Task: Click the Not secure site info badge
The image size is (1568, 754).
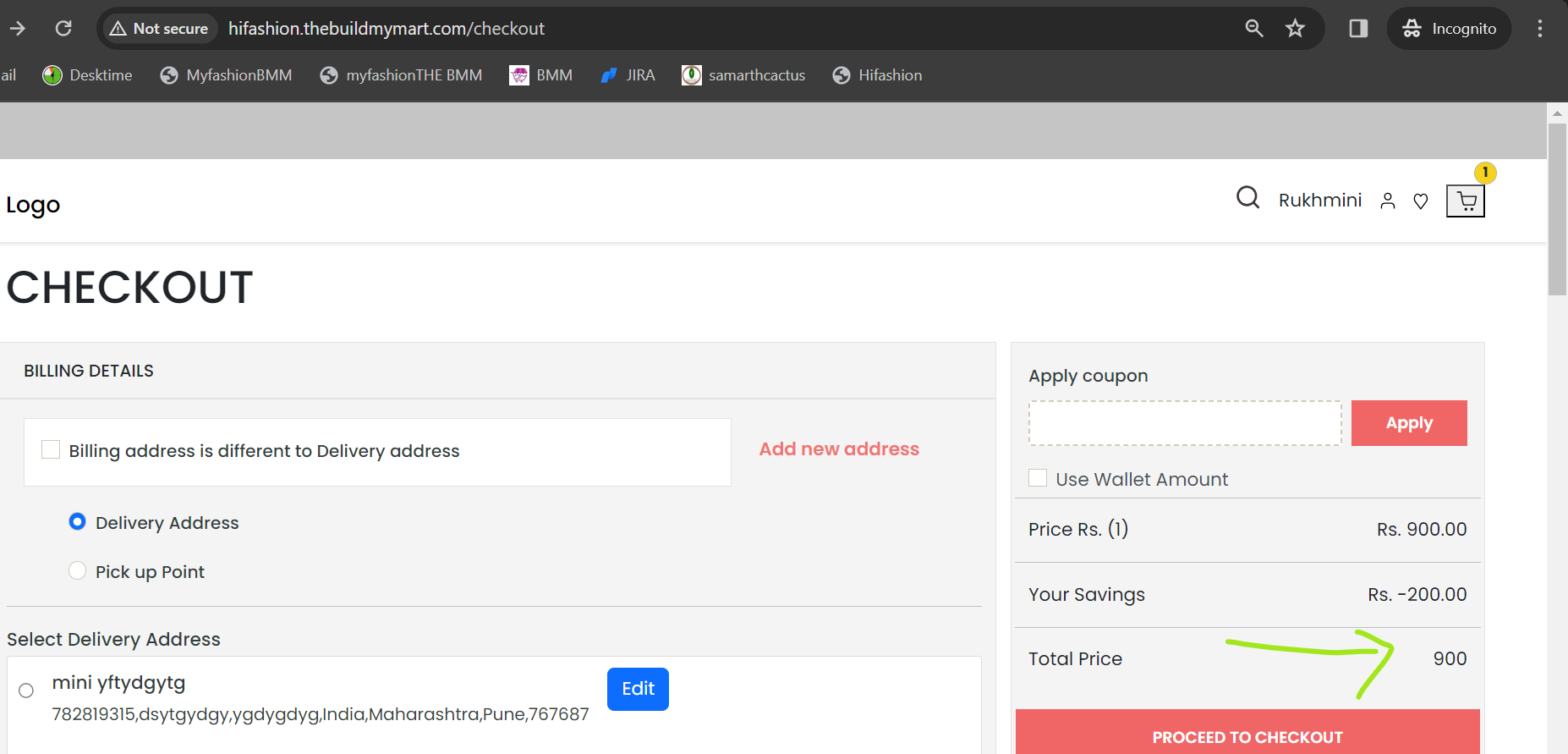Action: coord(159,29)
